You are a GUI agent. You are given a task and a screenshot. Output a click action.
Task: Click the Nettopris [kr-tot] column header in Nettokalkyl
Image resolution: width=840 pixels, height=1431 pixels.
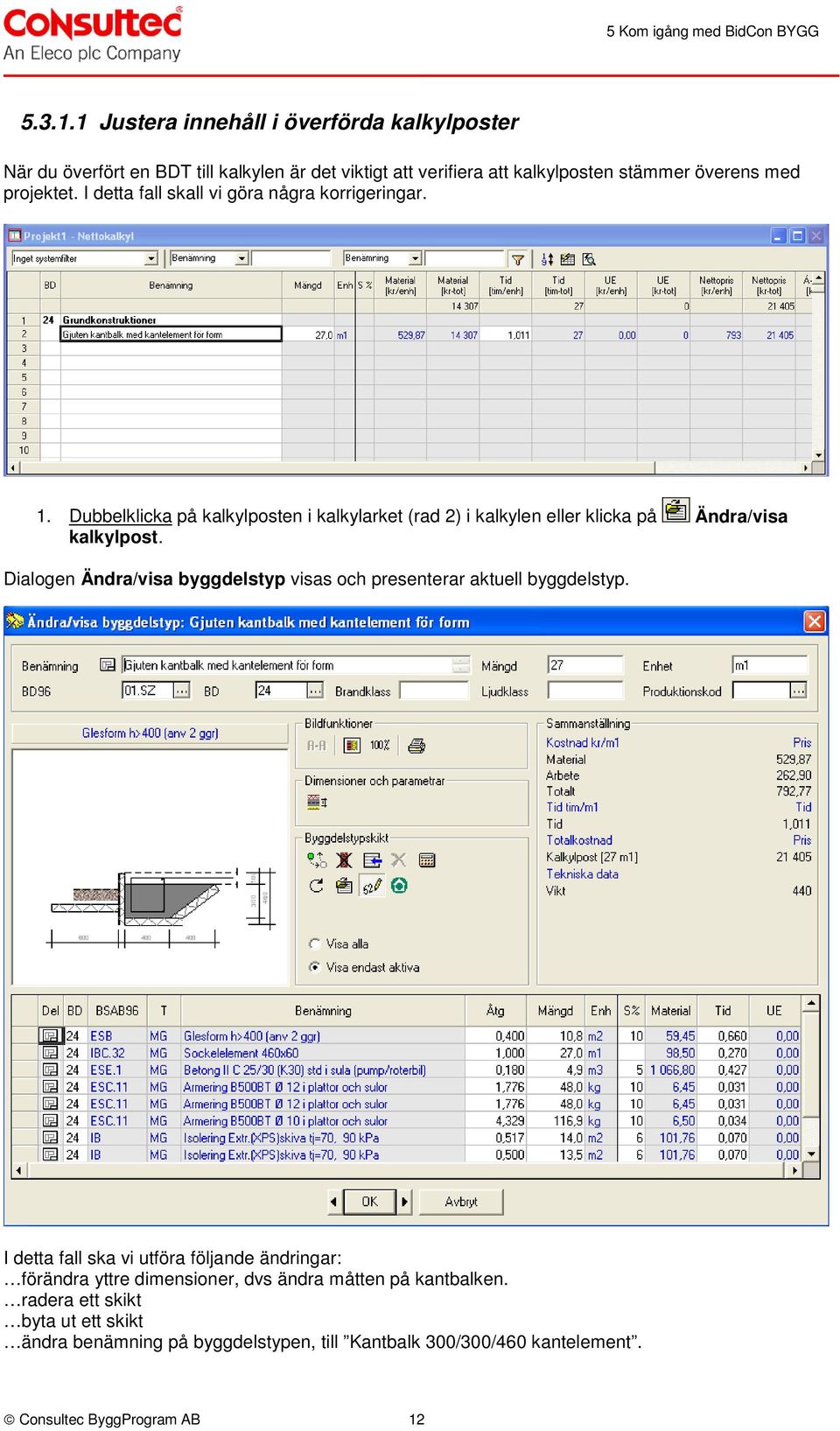(769, 285)
